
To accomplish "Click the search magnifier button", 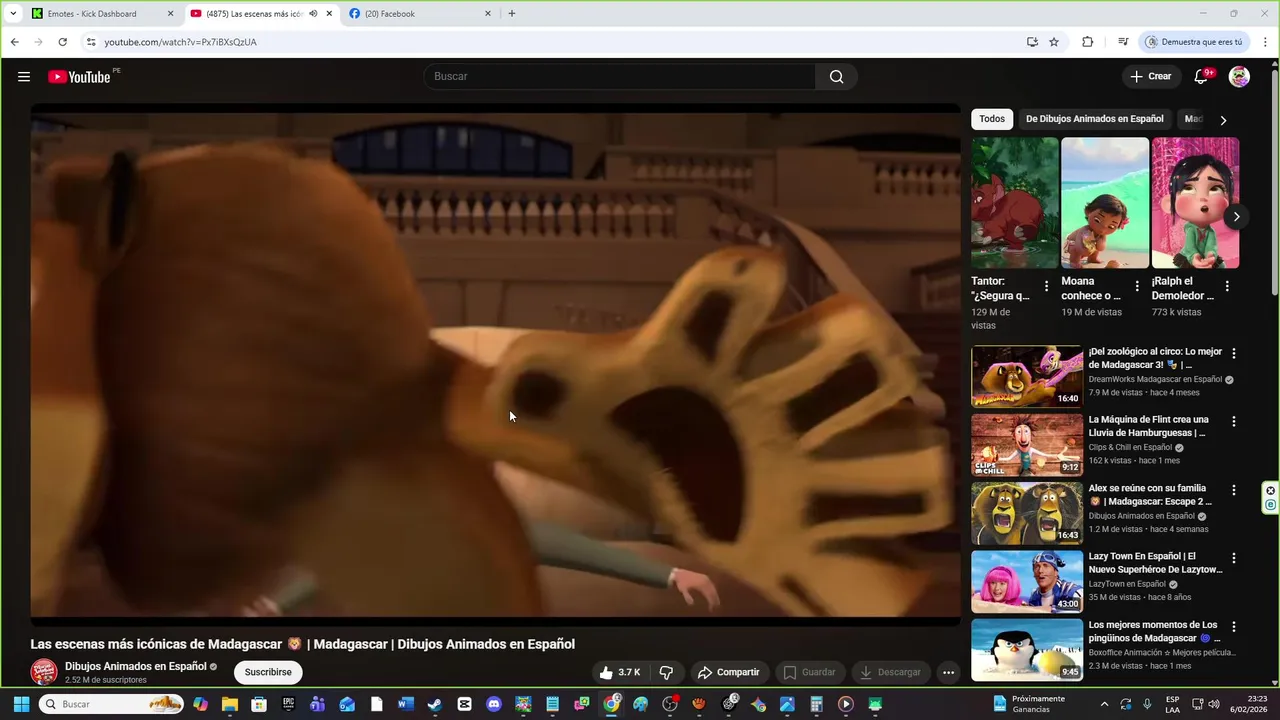I will point(836,77).
